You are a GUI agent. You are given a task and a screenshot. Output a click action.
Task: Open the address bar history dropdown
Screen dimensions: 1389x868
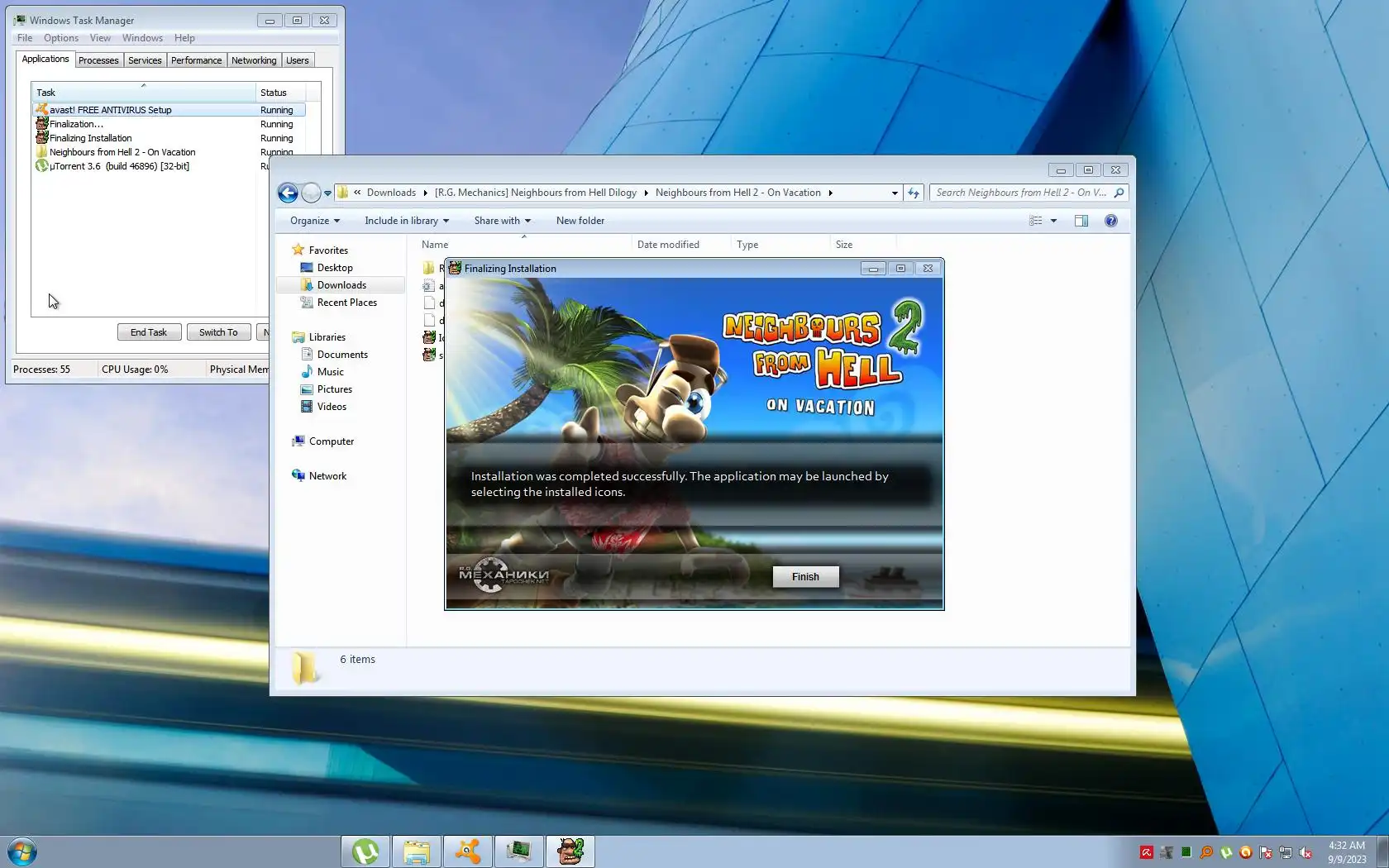click(895, 193)
